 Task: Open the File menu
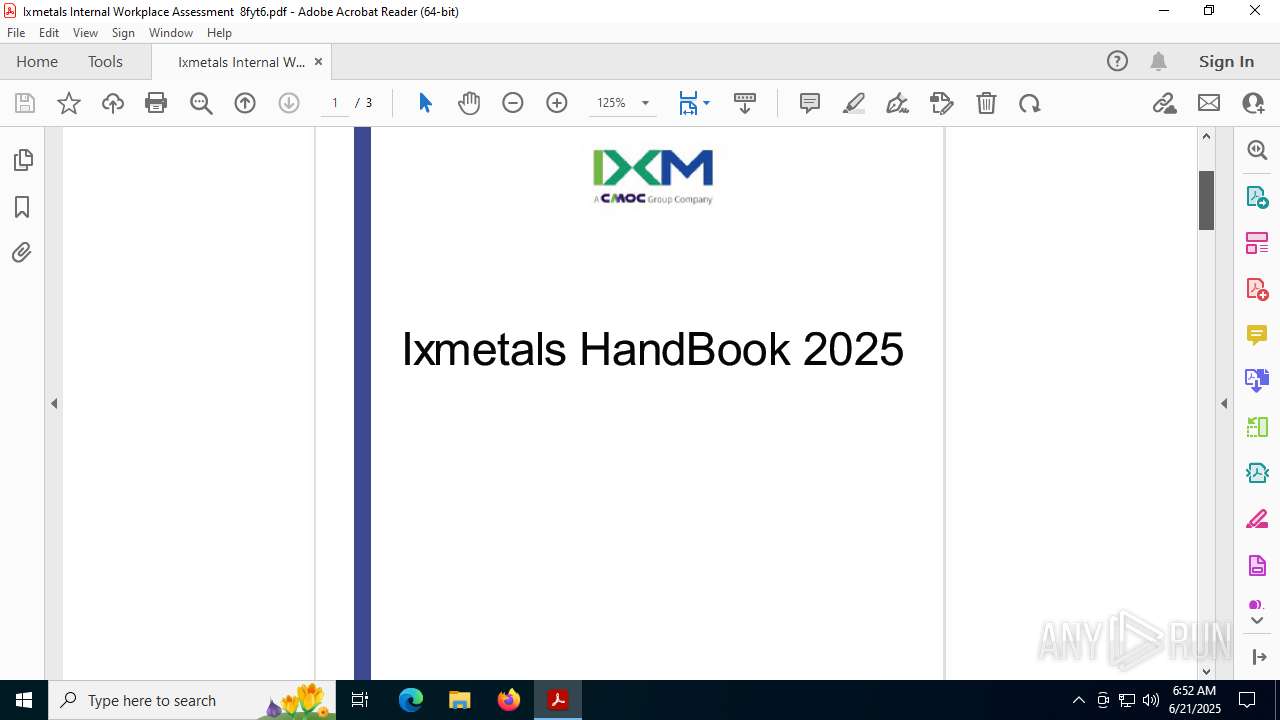tap(16, 33)
